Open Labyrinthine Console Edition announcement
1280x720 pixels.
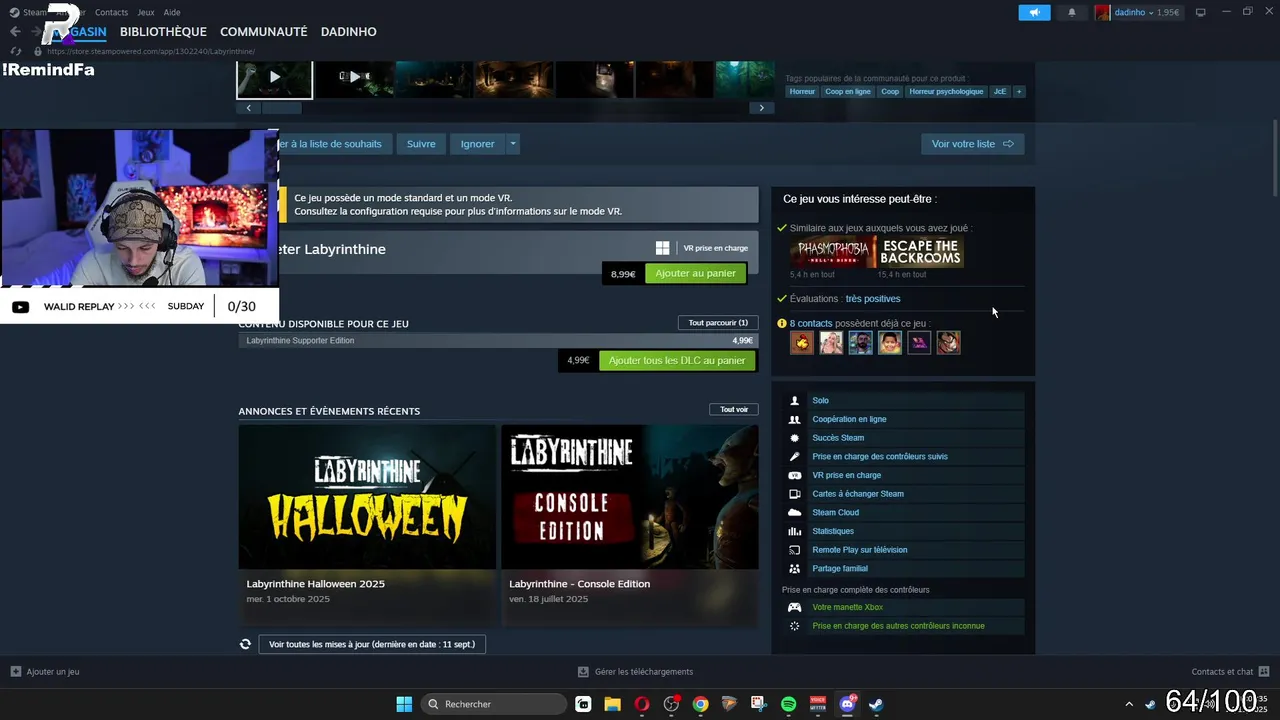630,525
